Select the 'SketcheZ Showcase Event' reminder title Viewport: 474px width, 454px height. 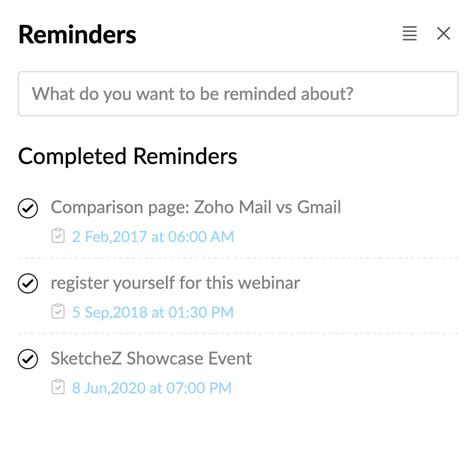coord(151,358)
